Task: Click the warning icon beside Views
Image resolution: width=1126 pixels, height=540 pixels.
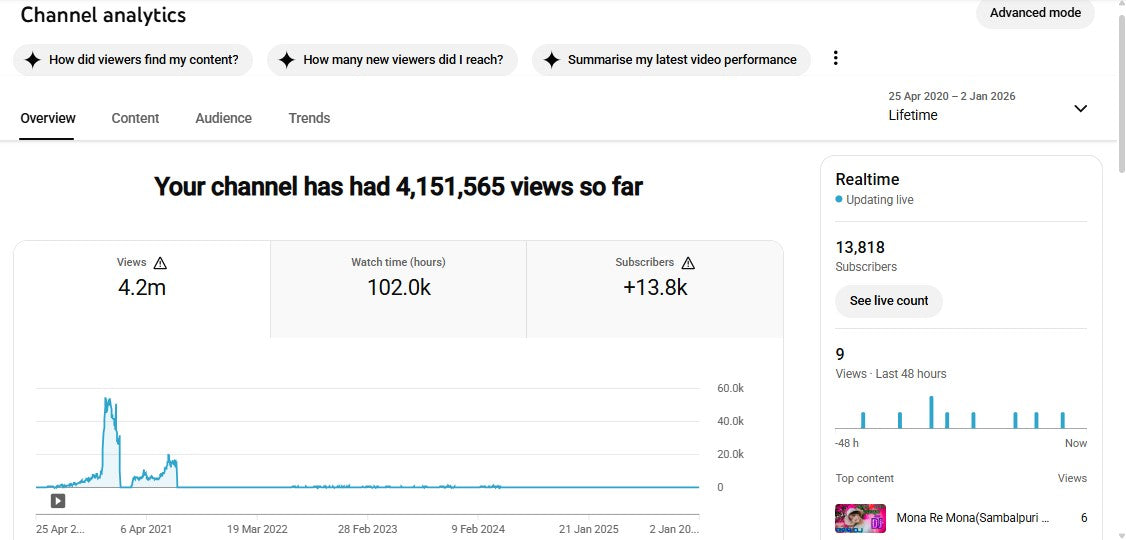Action: [160, 263]
